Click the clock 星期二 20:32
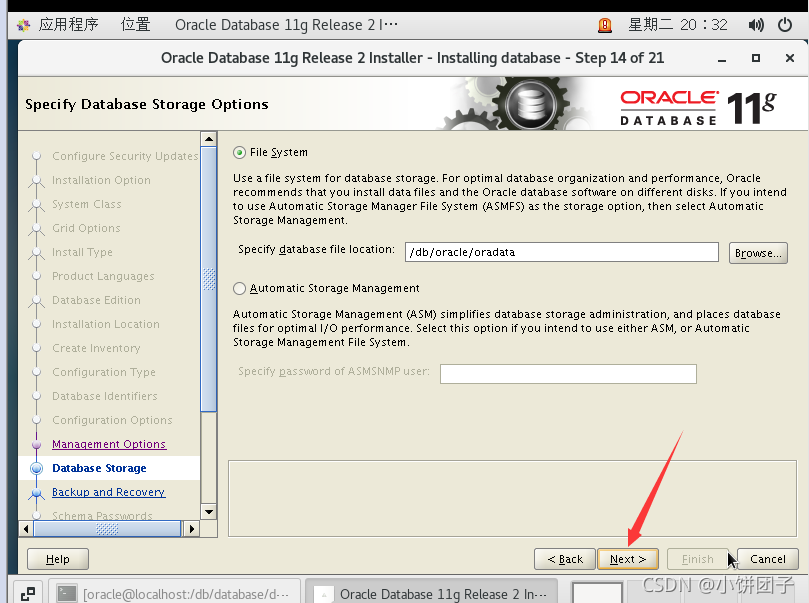The width and height of the screenshot is (809, 603). tap(677, 25)
